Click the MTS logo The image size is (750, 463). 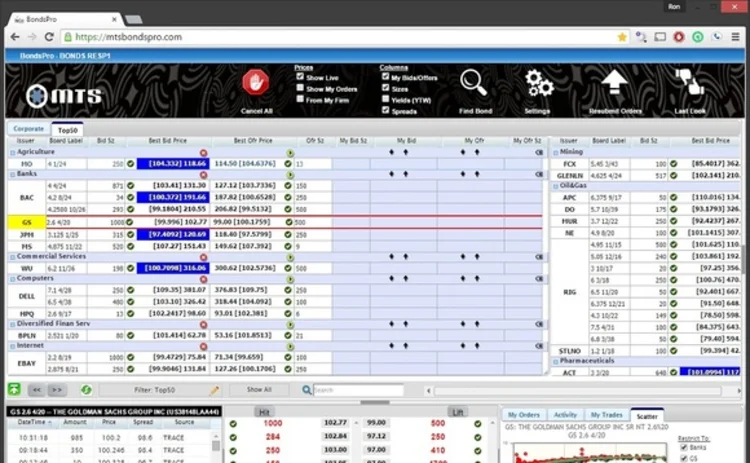(64, 96)
